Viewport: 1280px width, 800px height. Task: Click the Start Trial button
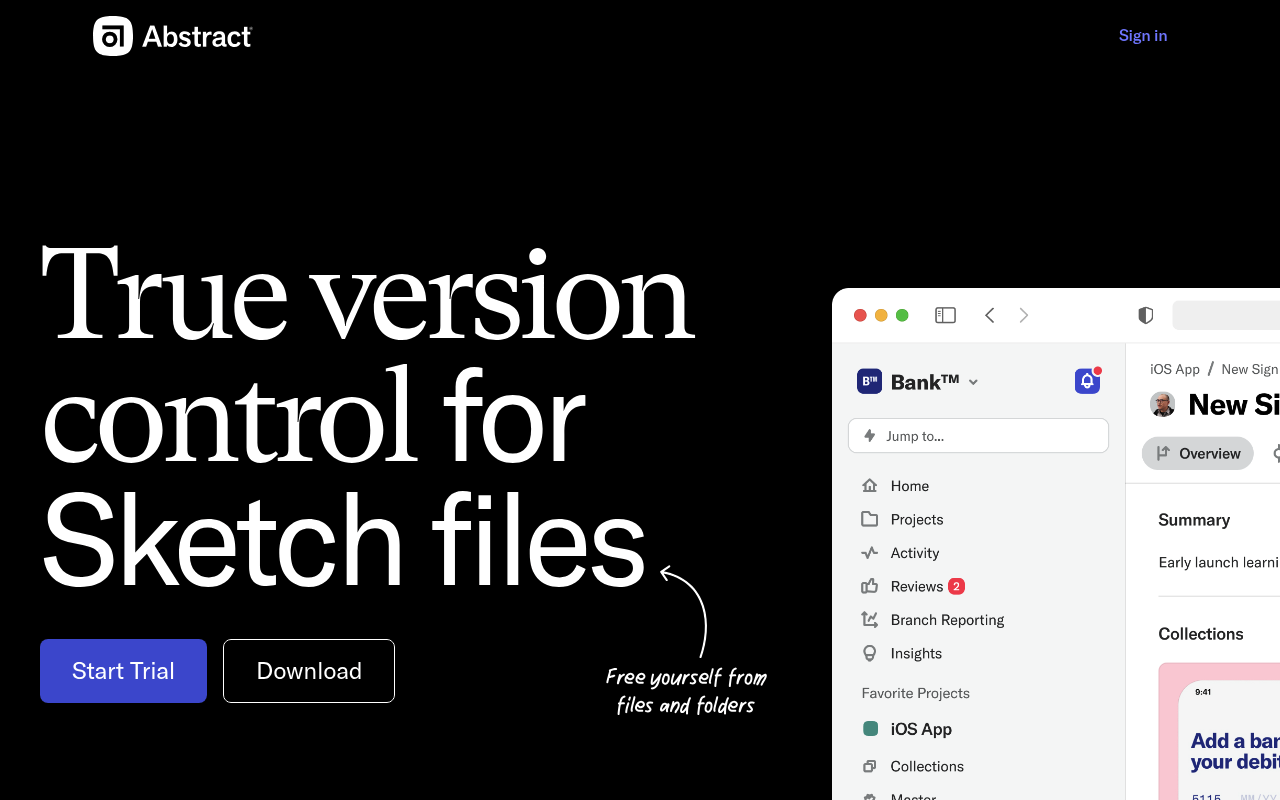(123, 671)
